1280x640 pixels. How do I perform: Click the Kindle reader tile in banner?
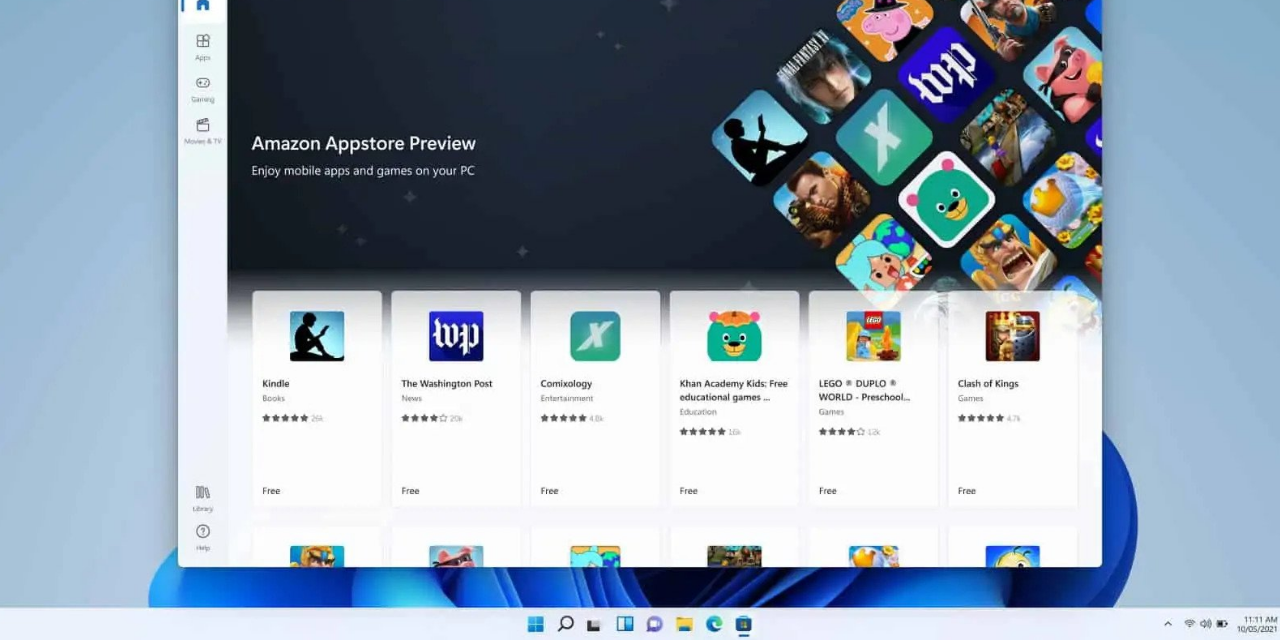tap(759, 136)
